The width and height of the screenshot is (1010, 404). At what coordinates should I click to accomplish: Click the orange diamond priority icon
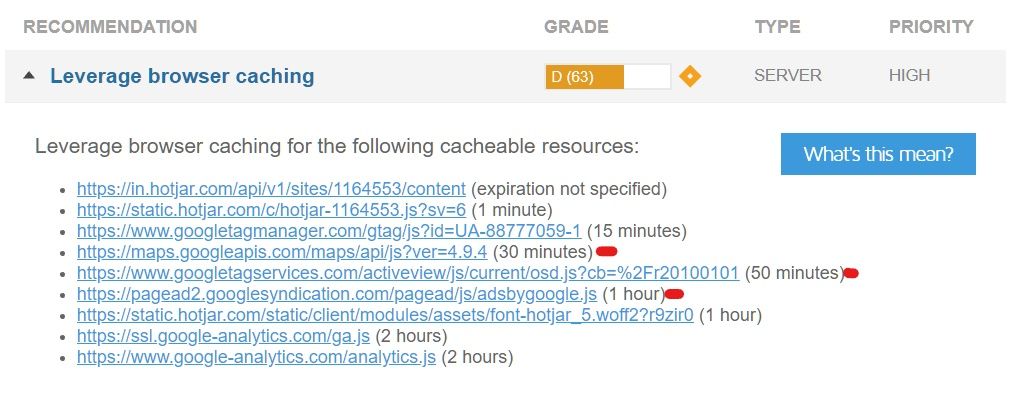689,76
